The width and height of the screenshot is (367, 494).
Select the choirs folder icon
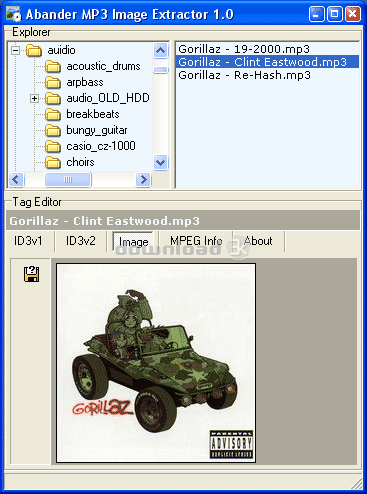pyautogui.click(x=53, y=162)
